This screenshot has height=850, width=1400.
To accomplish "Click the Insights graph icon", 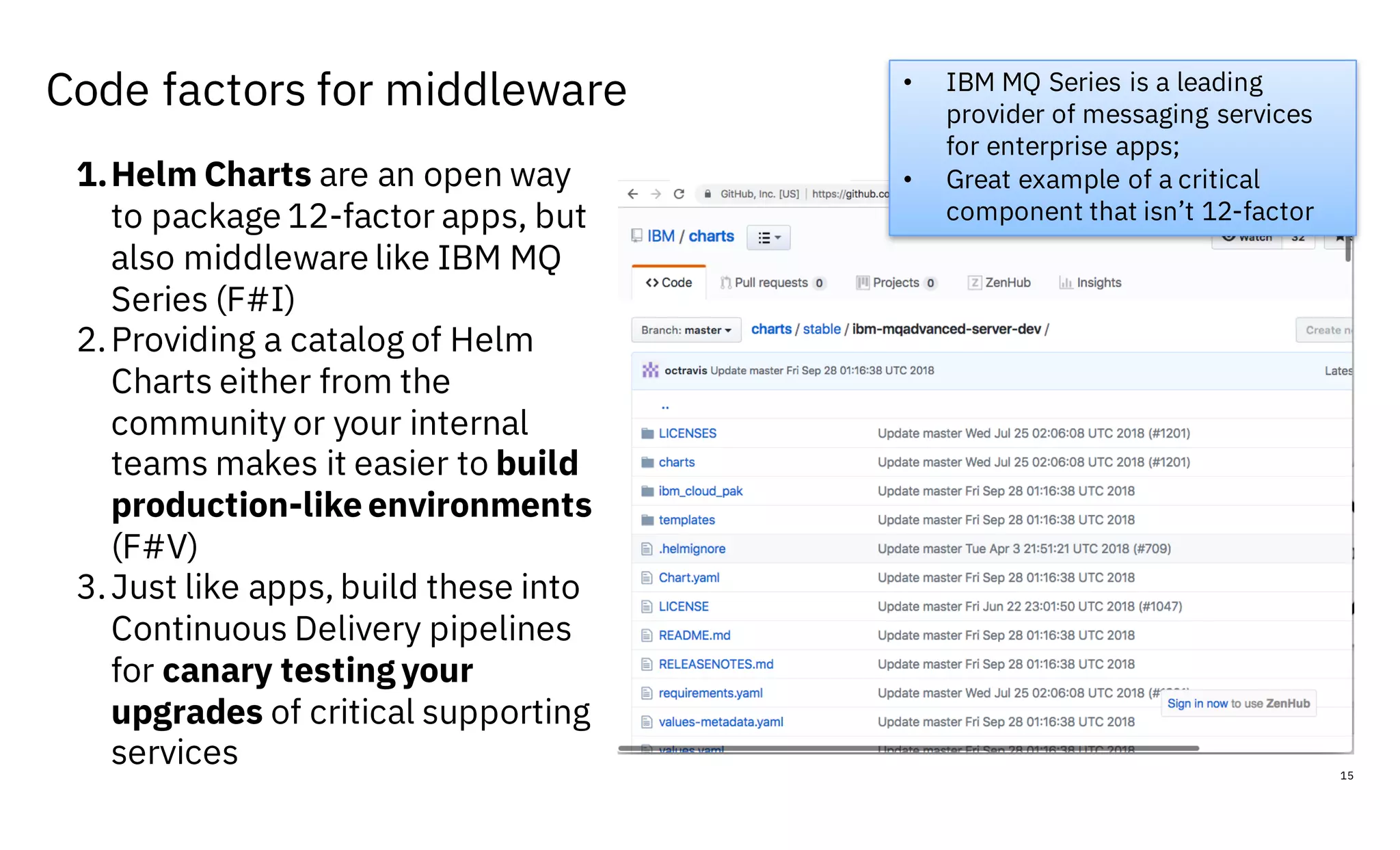I will pyautogui.click(x=1066, y=282).
